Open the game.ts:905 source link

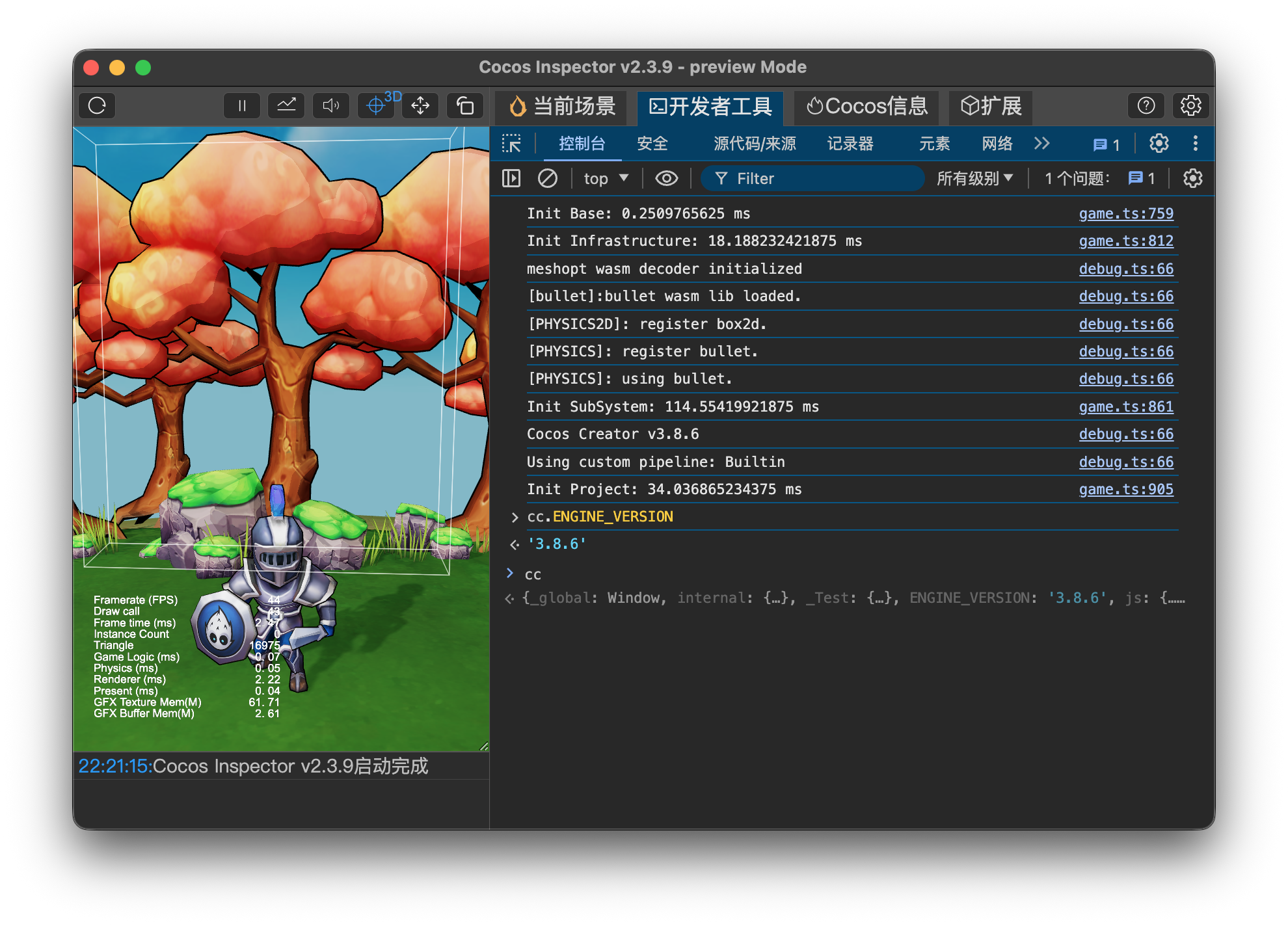[1126, 490]
